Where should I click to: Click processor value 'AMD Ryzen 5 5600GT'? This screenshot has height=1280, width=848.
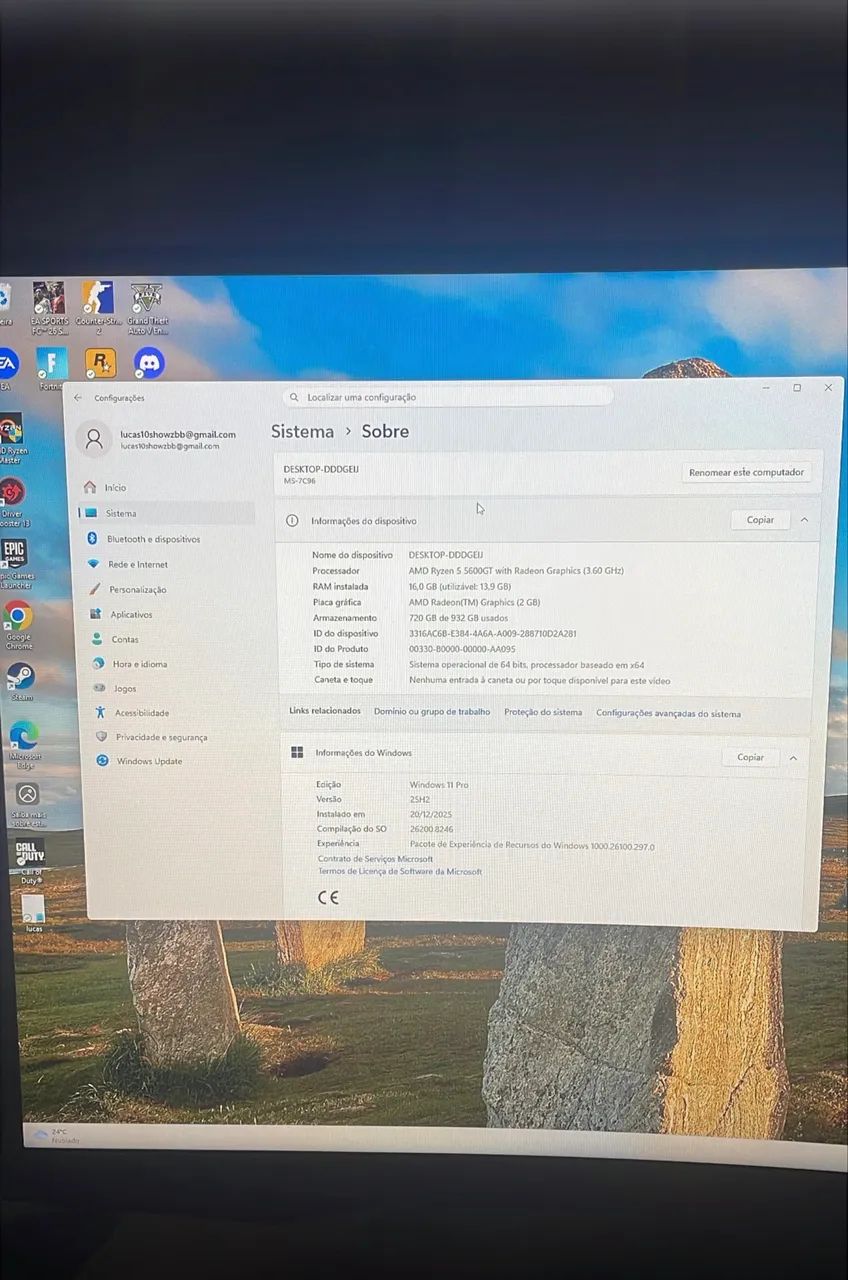point(516,570)
